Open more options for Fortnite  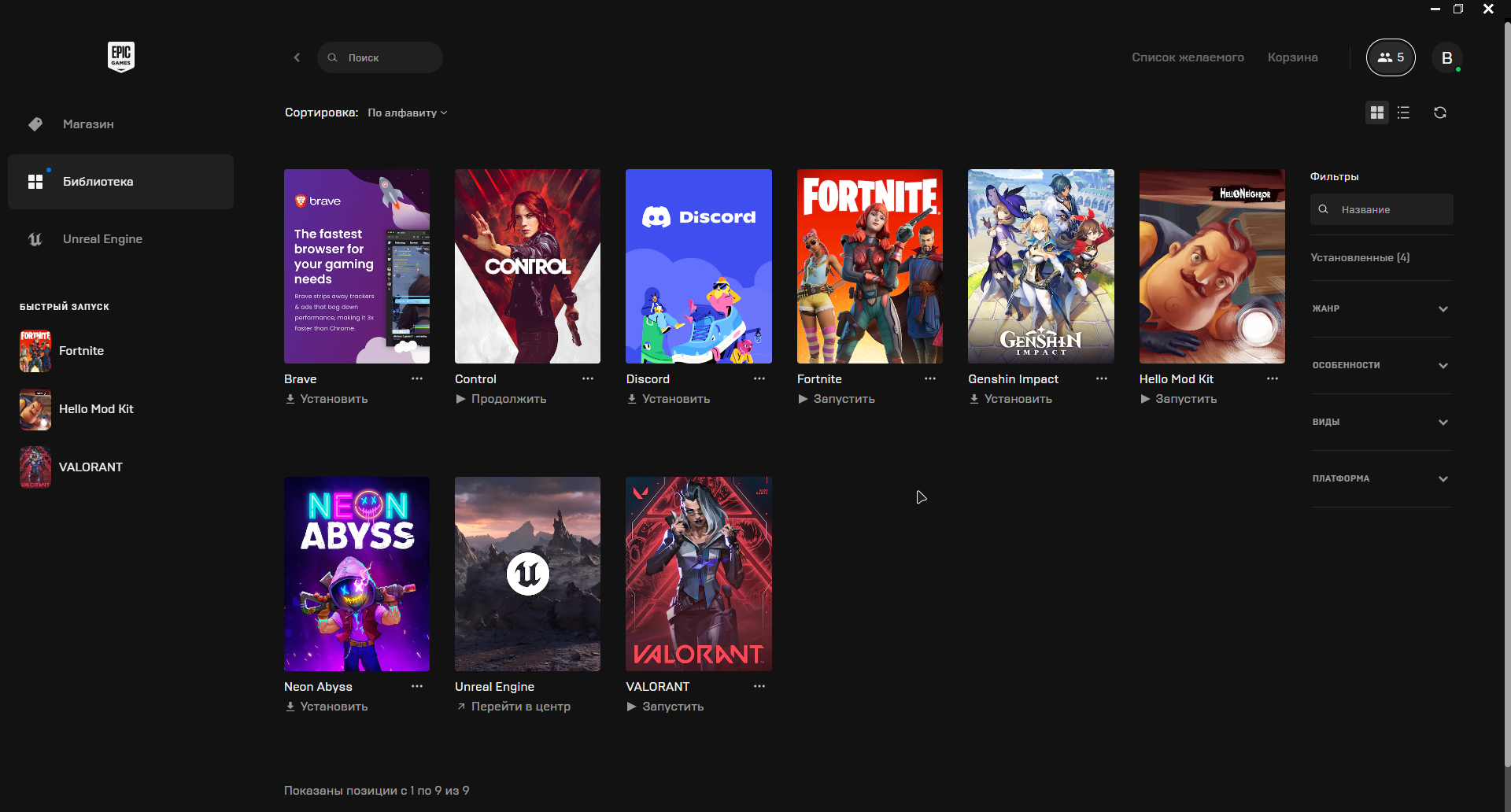pyautogui.click(x=930, y=378)
